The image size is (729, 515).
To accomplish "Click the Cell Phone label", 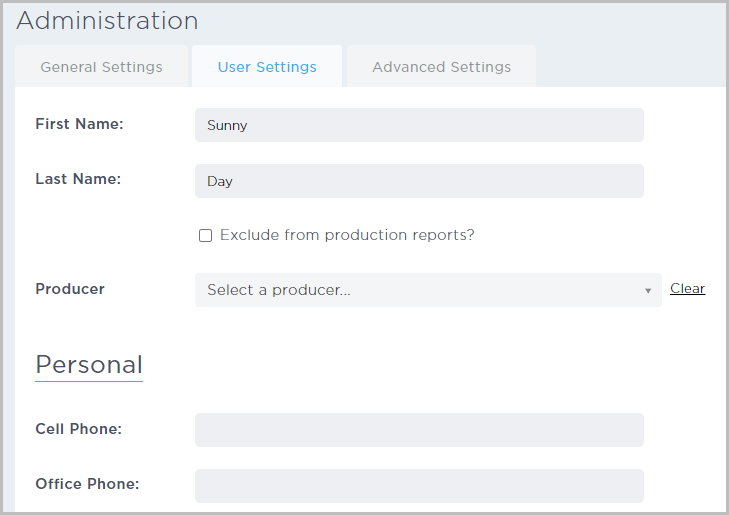I will click(78, 429).
